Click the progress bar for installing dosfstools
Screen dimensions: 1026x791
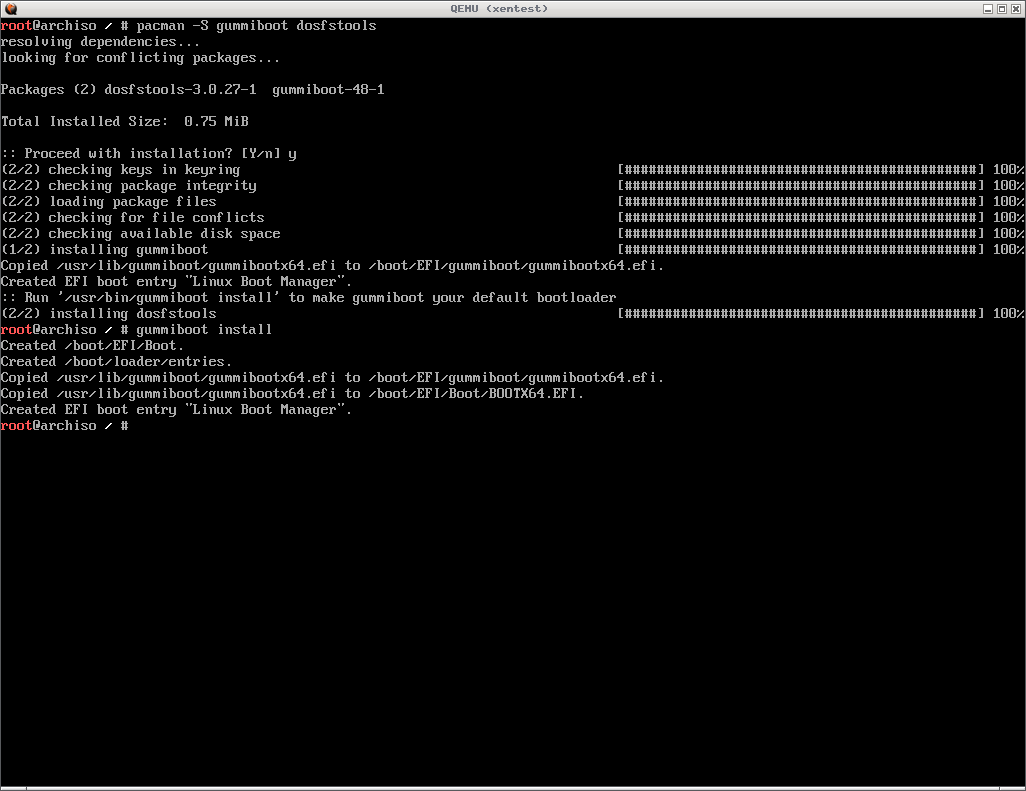[x=801, y=313]
